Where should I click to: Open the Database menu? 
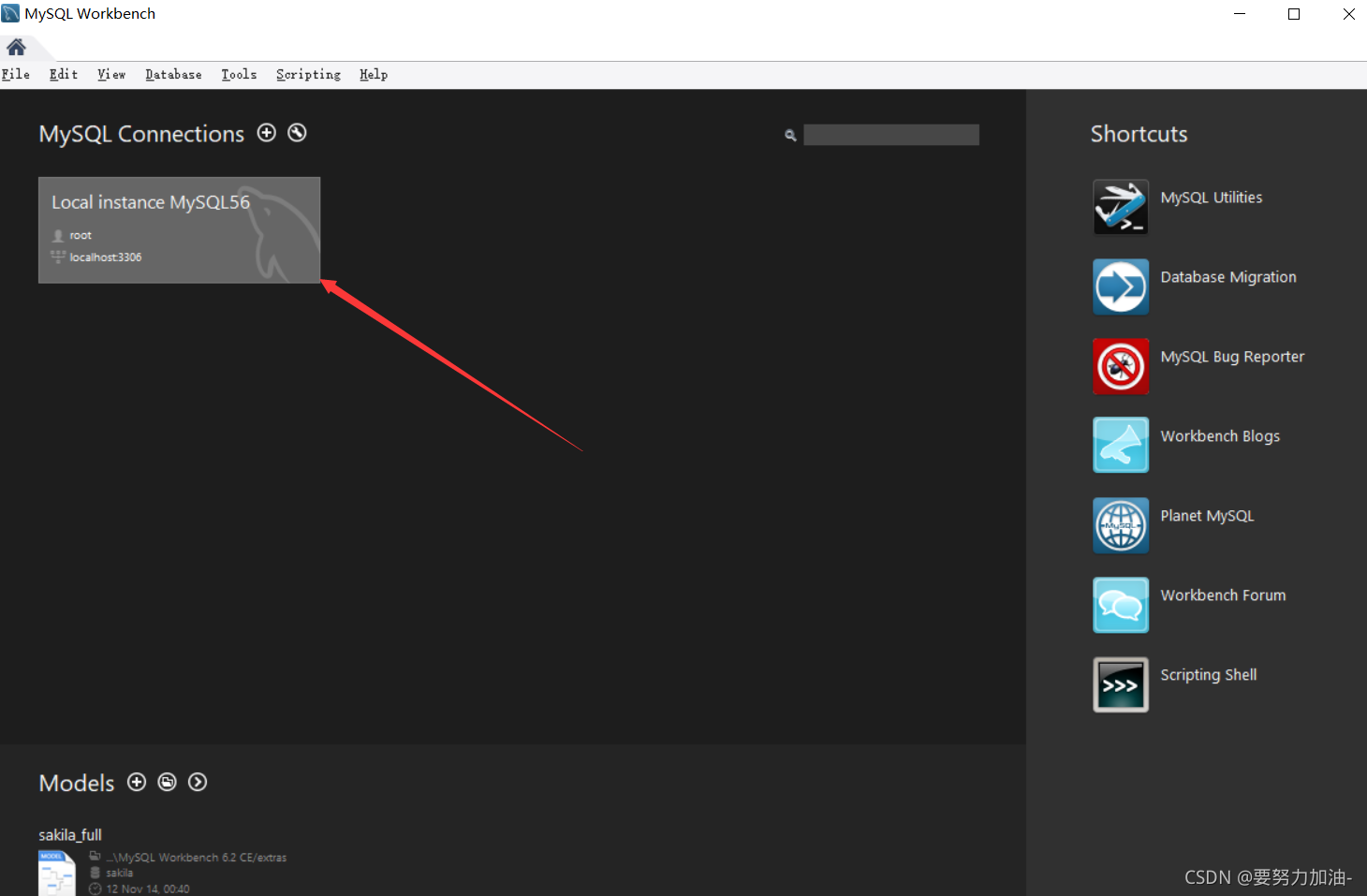tap(173, 75)
